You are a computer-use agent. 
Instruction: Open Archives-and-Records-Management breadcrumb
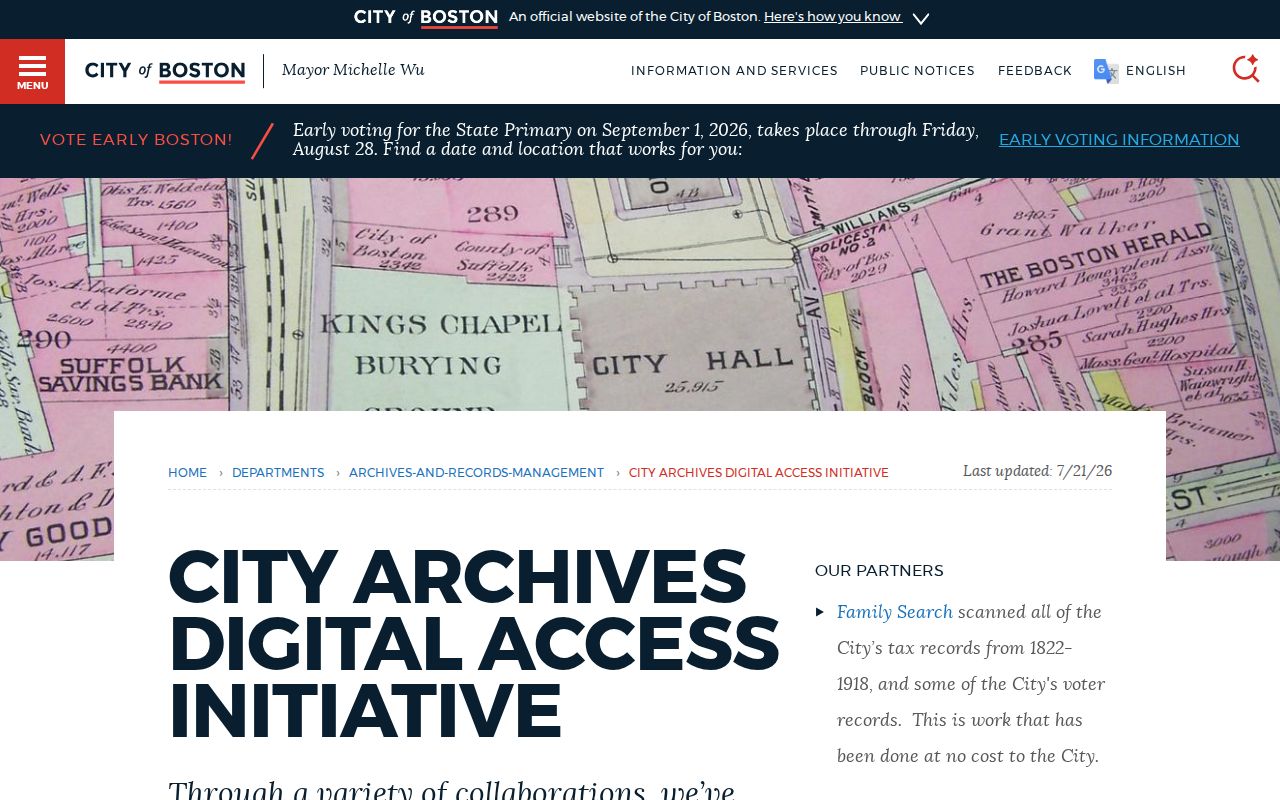point(476,473)
